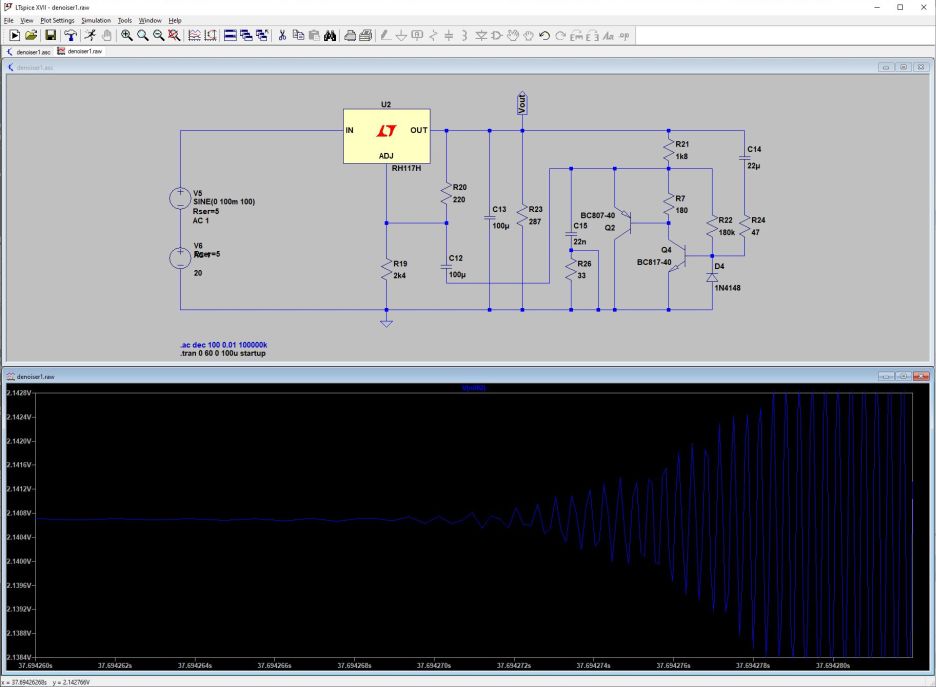Open the Tools menu
The width and height of the screenshot is (936, 687).
pyautogui.click(x=125, y=20)
